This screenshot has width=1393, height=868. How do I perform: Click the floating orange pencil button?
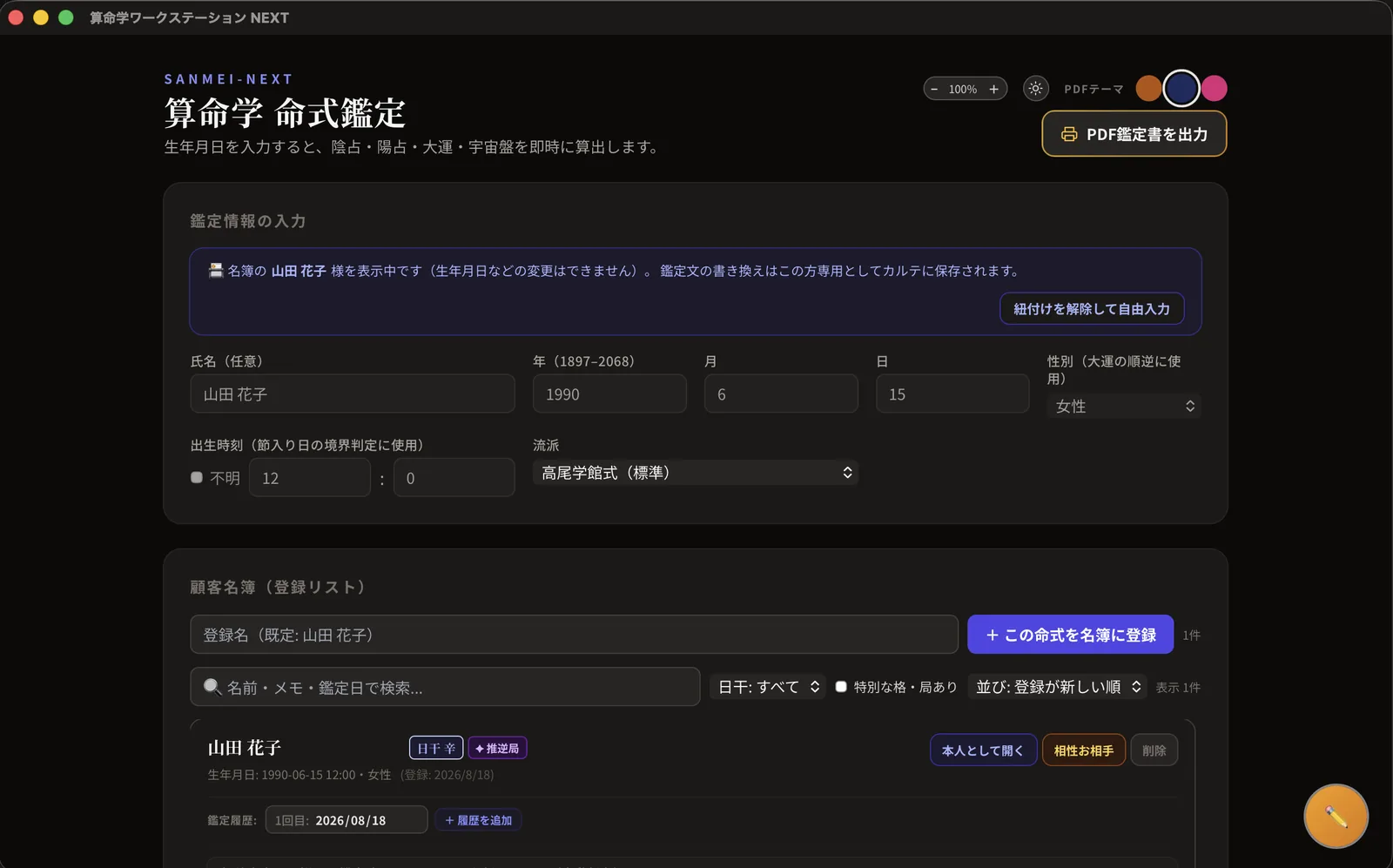point(1336,817)
